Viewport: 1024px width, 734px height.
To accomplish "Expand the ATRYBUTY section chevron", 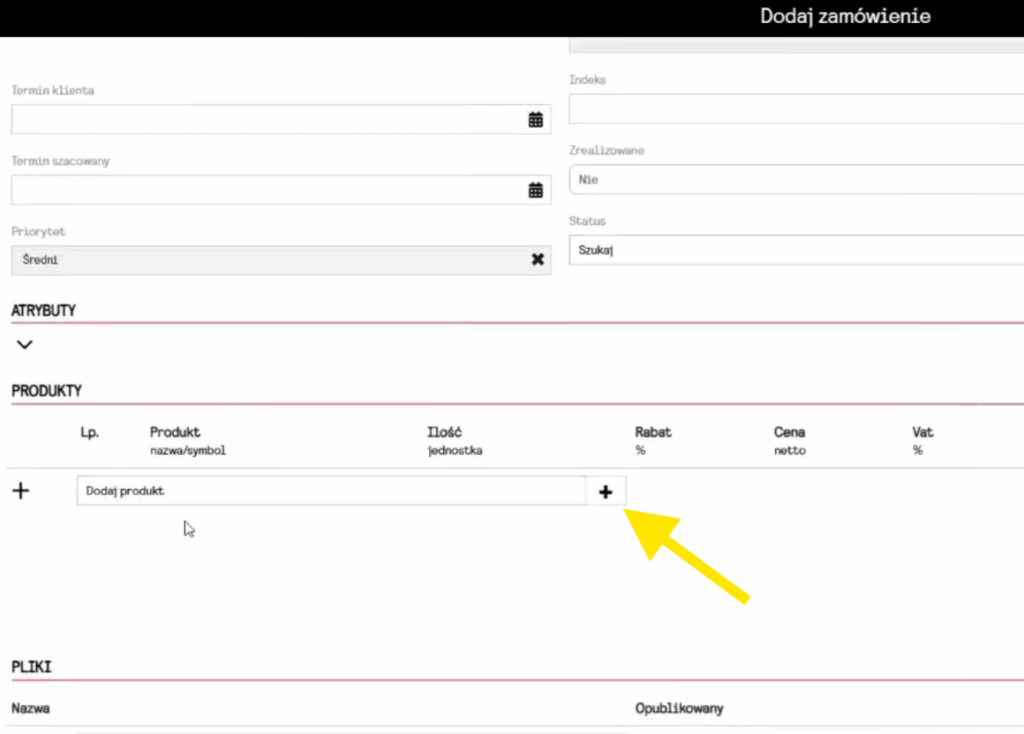I will pyautogui.click(x=25, y=345).
